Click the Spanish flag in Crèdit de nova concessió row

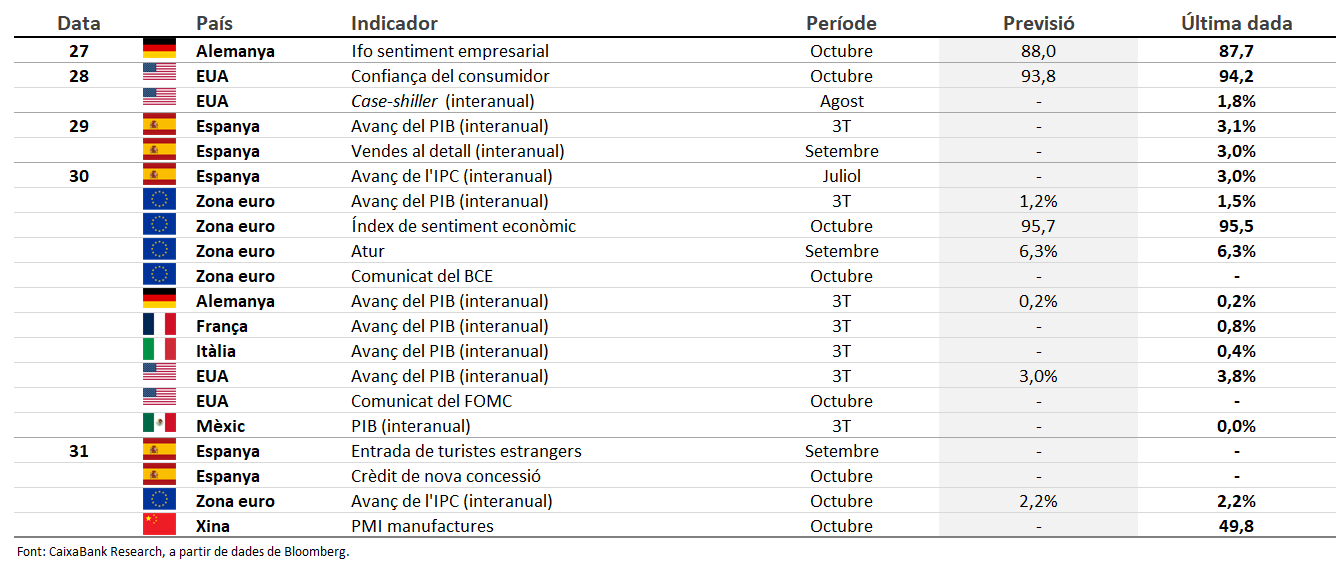tap(160, 476)
